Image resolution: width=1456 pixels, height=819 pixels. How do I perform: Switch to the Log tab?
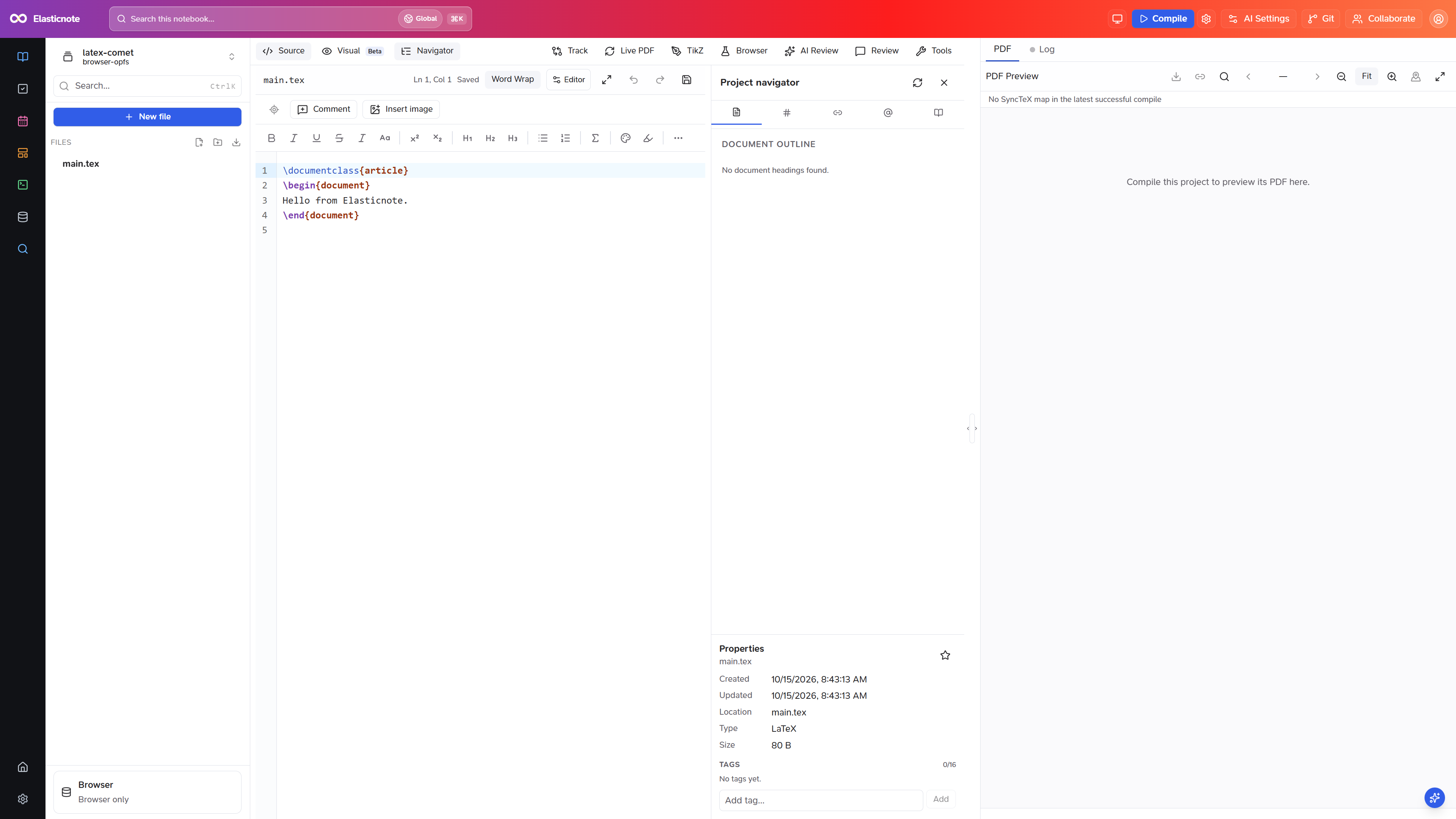[x=1042, y=49]
